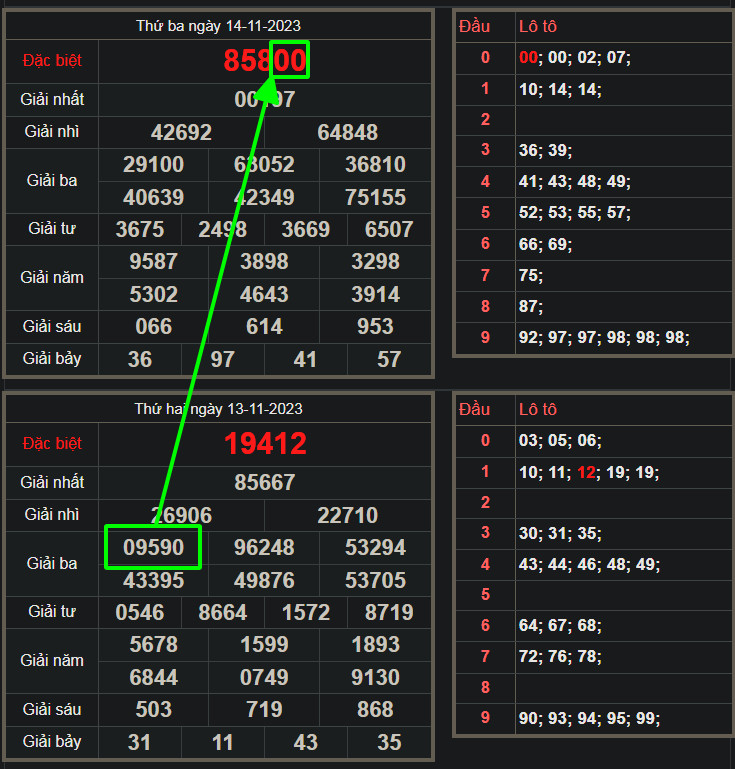Select fourth prize number 6507
This screenshot has height=769, width=735.
pyautogui.click(x=389, y=229)
